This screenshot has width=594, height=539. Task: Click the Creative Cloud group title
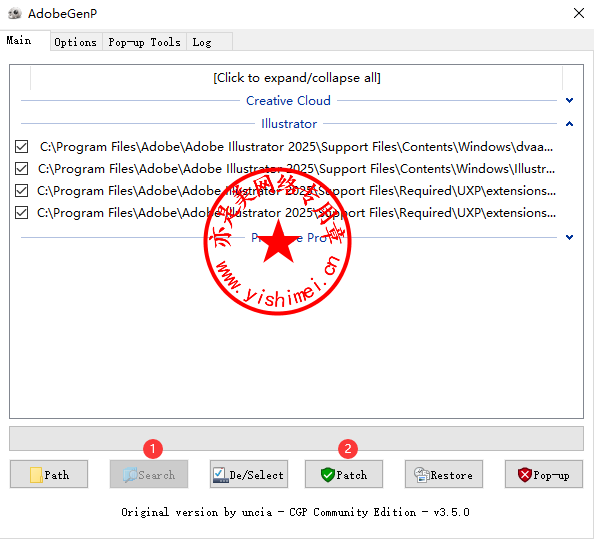tap(288, 100)
